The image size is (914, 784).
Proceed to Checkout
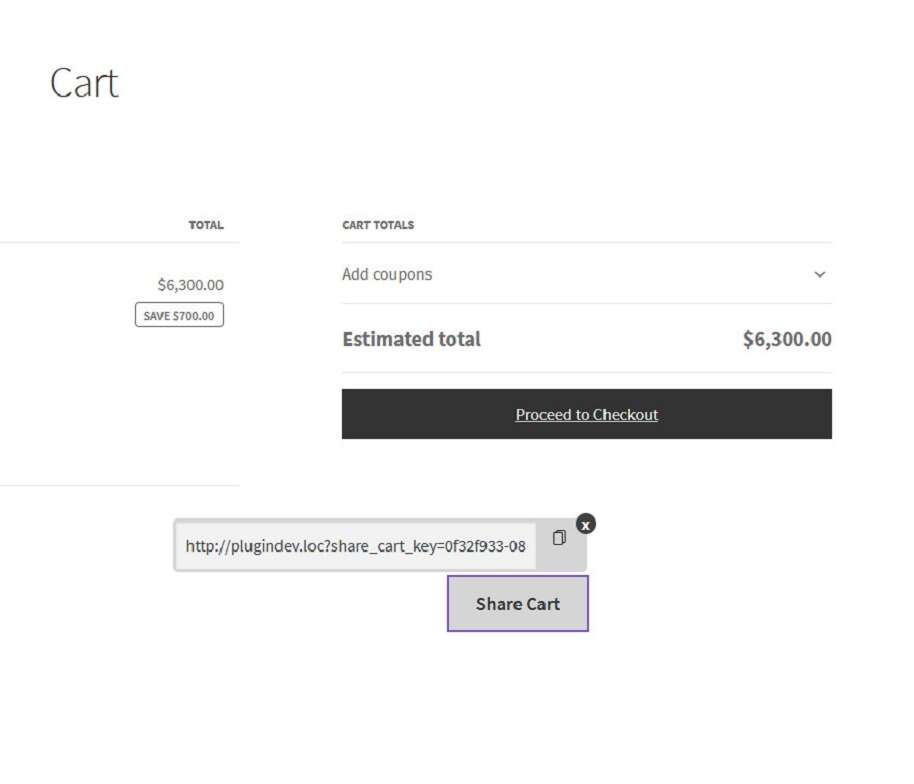point(586,414)
